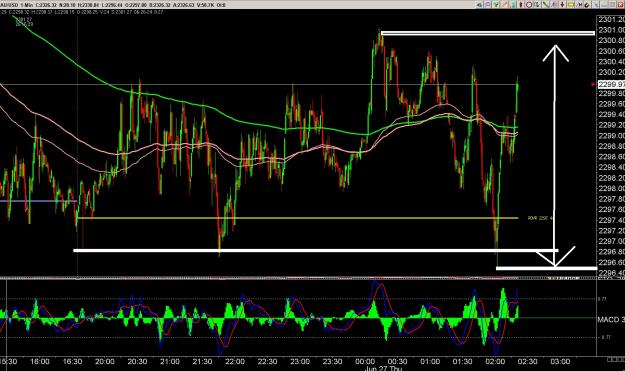The height and width of the screenshot is (371, 625).
Task: Click the 03:00 time axis label
Action: pyautogui.click(x=560, y=361)
